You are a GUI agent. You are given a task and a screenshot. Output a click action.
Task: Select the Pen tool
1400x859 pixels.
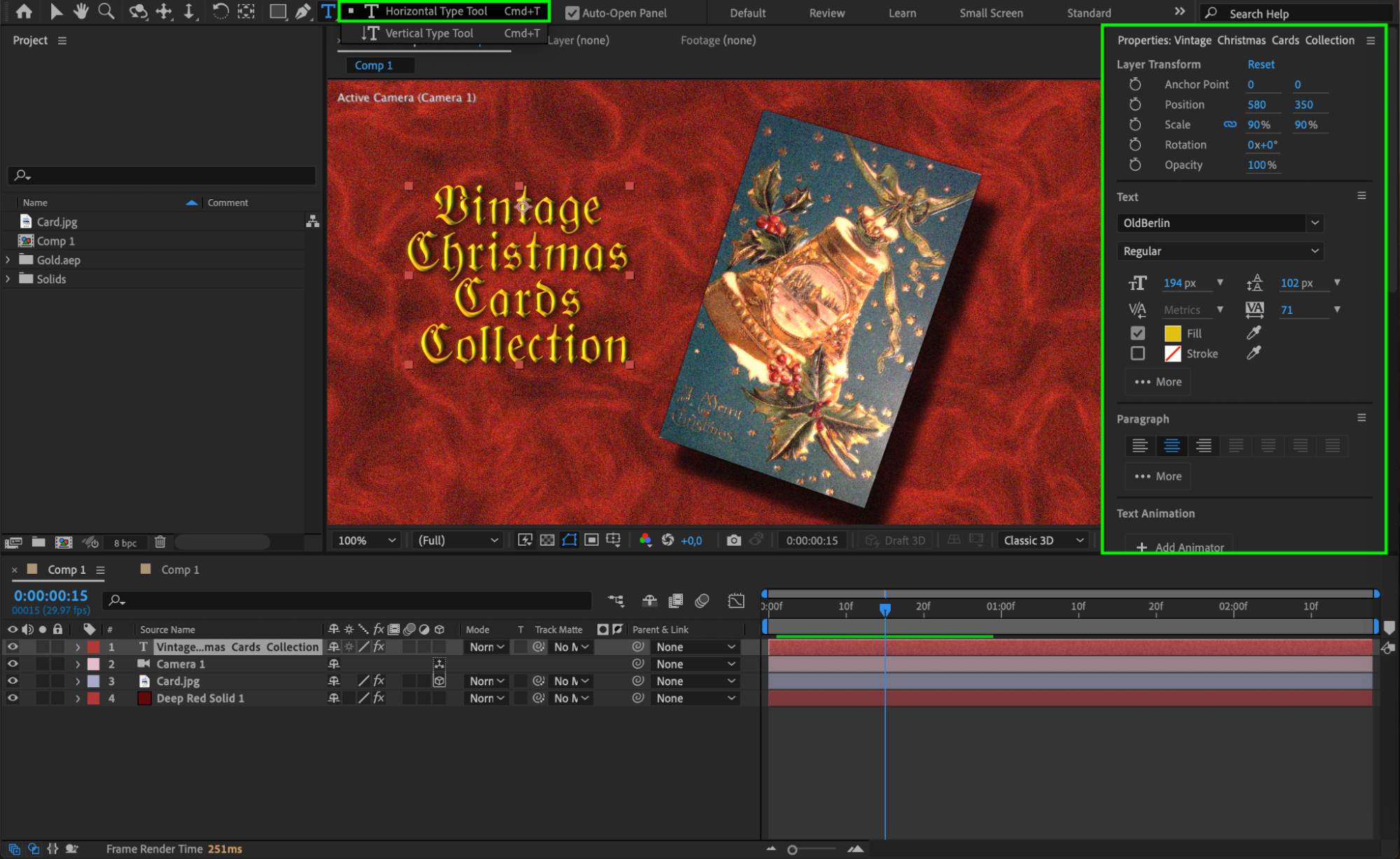coord(303,11)
